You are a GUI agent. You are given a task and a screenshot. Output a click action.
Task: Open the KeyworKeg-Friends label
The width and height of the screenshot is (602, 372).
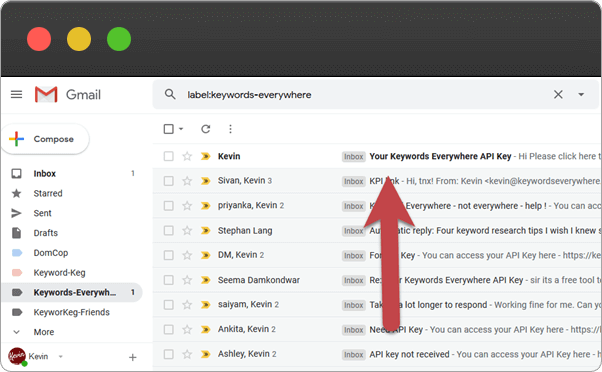click(x=72, y=312)
